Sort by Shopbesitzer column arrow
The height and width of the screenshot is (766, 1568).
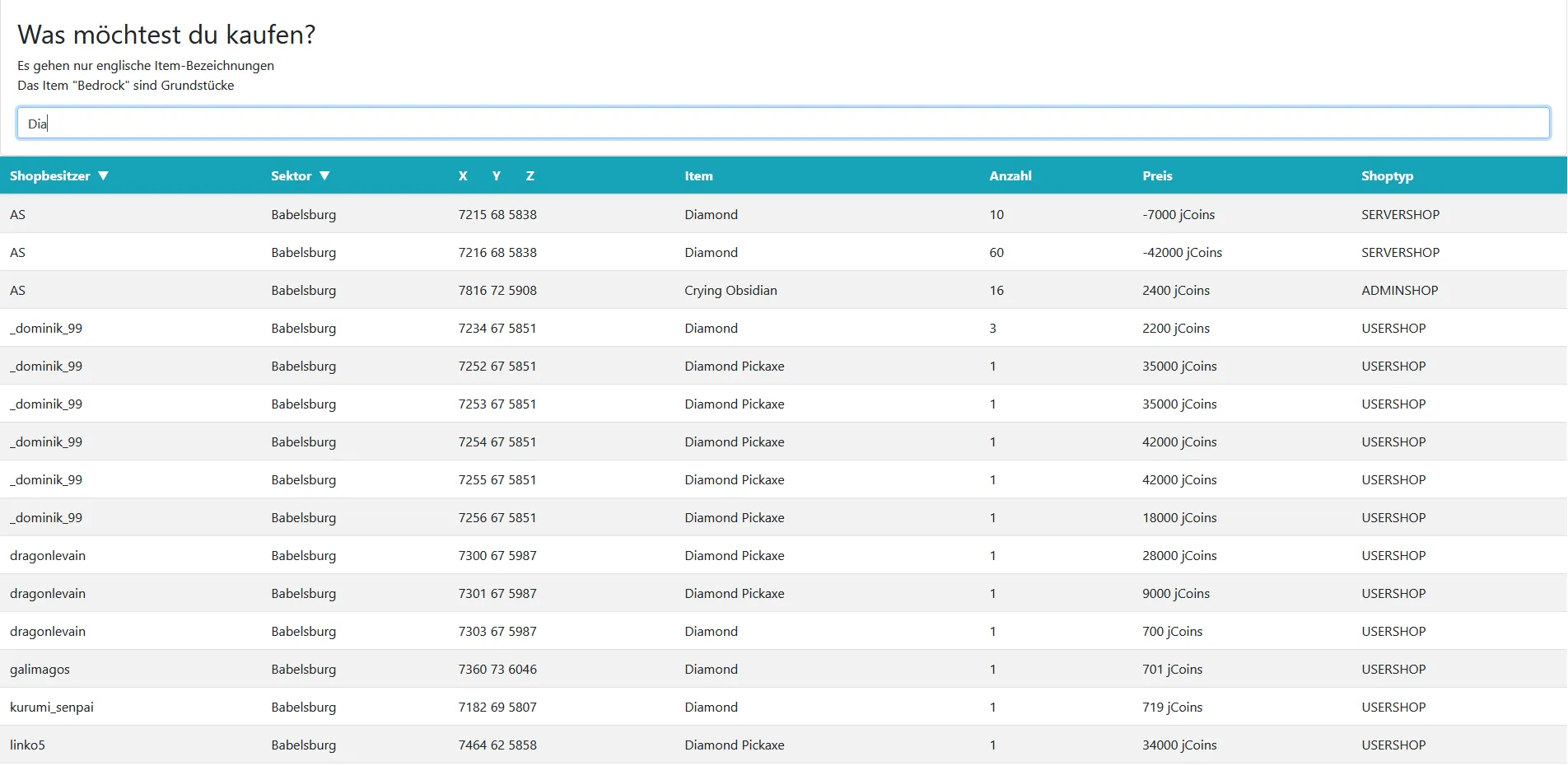[x=103, y=175]
